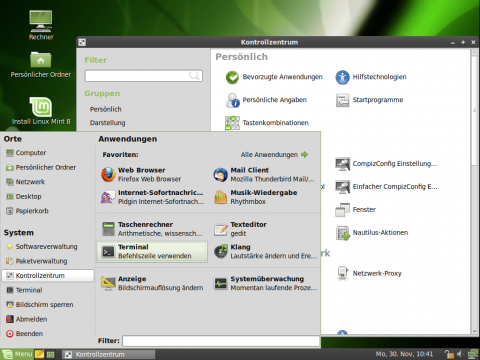The image size is (480, 360).
Task: Open Startprogramme settings
Action: pos(369,100)
